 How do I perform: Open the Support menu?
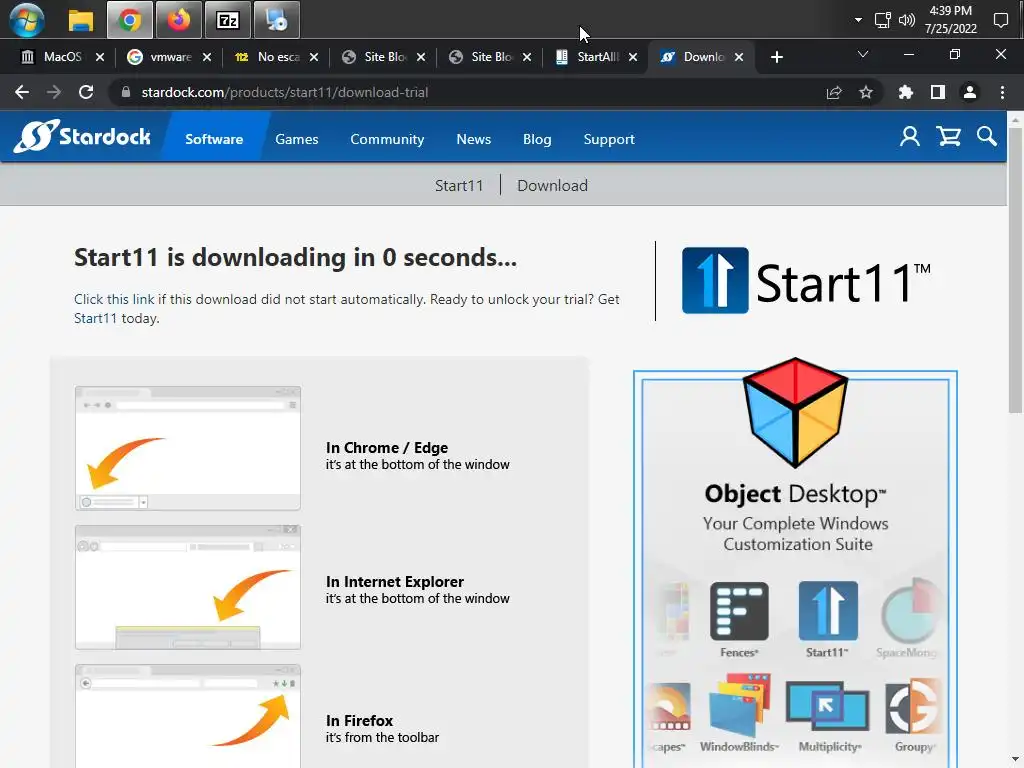click(609, 139)
